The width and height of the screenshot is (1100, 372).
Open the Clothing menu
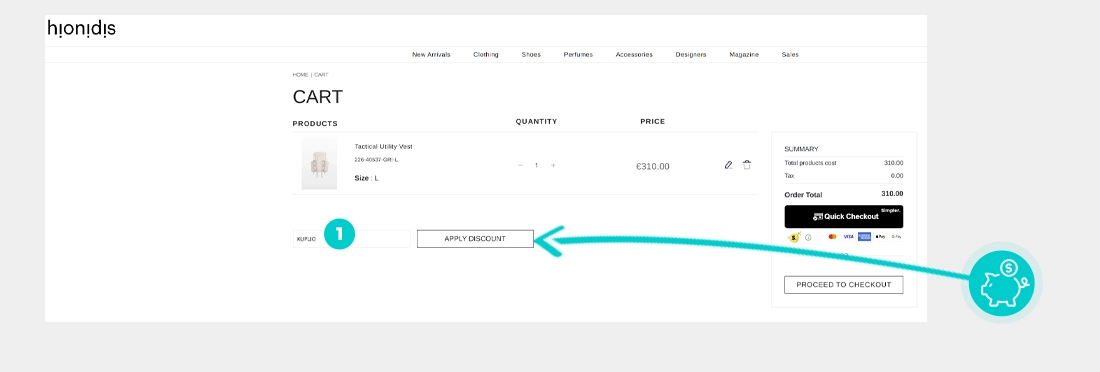pos(485,55)
